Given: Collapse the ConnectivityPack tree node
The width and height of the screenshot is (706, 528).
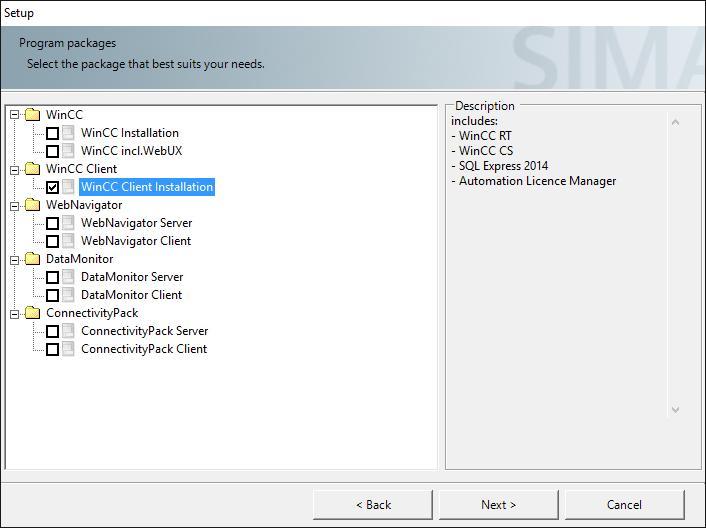Looking at the screenshot, I should tap(14, 314).
